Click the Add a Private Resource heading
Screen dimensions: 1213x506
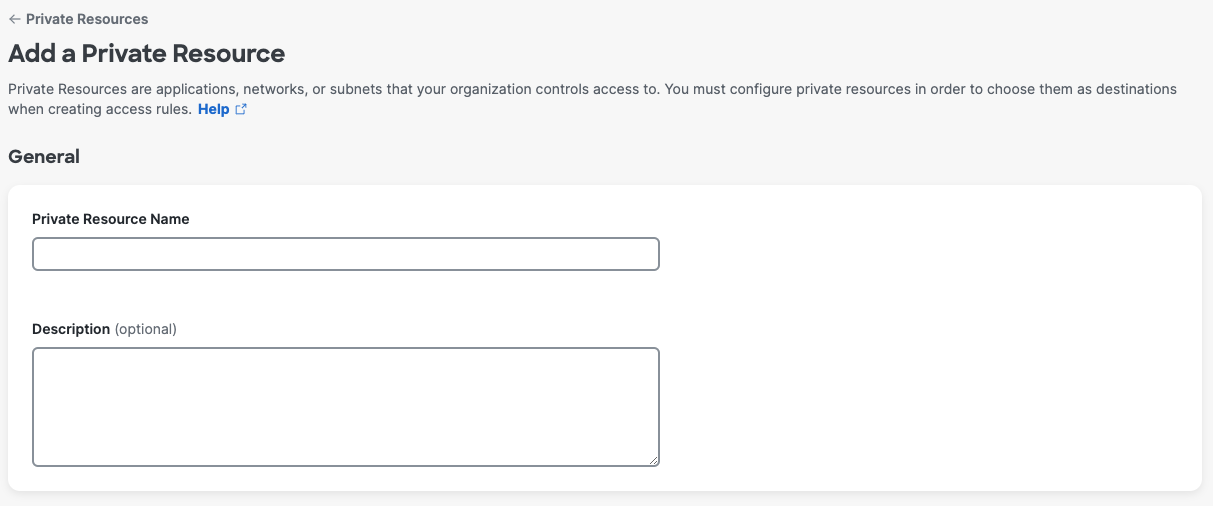click(146, 53)
